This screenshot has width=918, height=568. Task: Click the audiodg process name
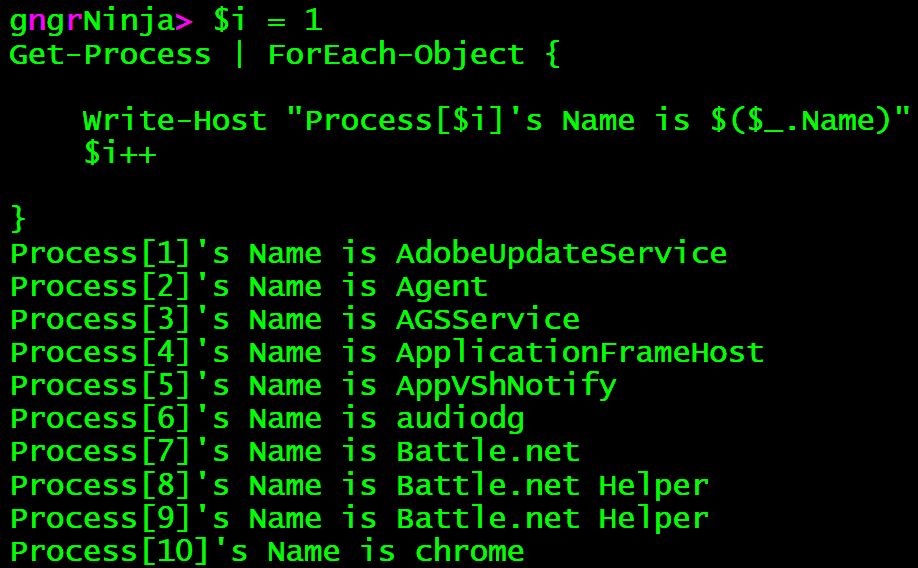(x=460, y=418)
